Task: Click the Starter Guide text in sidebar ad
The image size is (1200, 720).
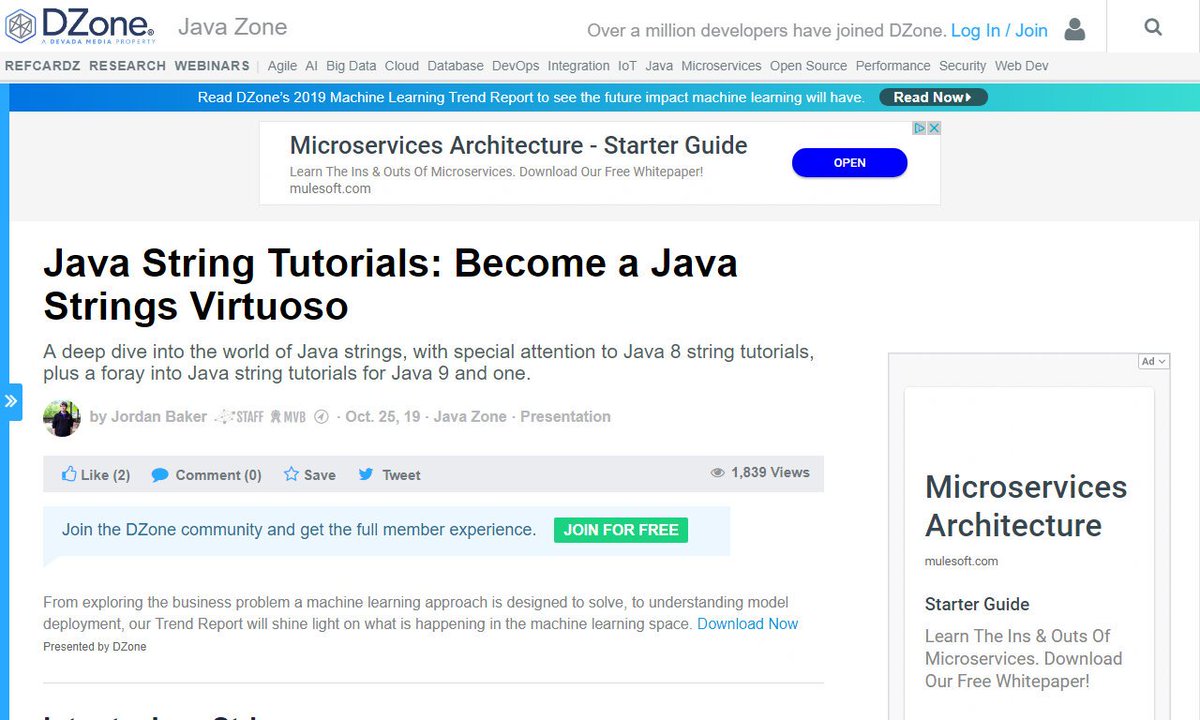Action: click(x=977, y=604)
